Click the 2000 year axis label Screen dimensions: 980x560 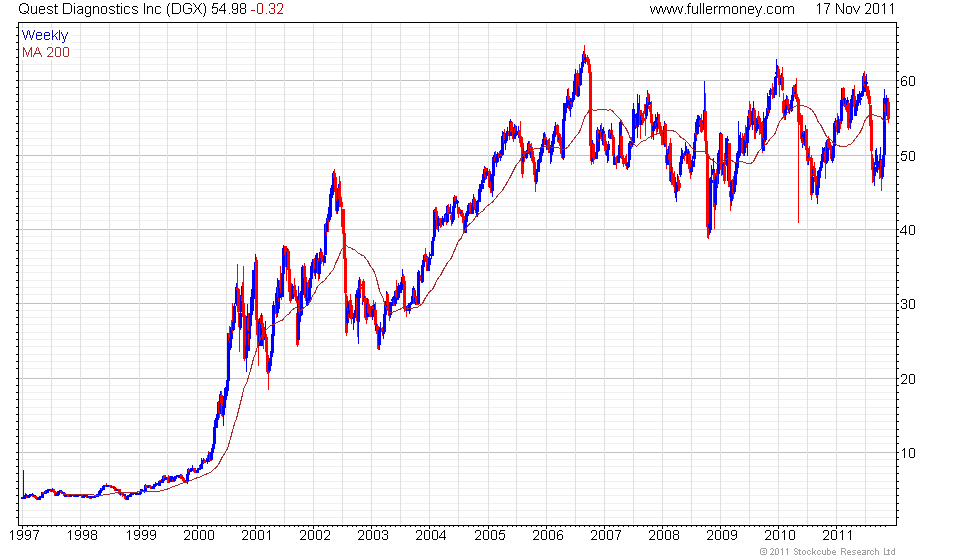point(199,535)
